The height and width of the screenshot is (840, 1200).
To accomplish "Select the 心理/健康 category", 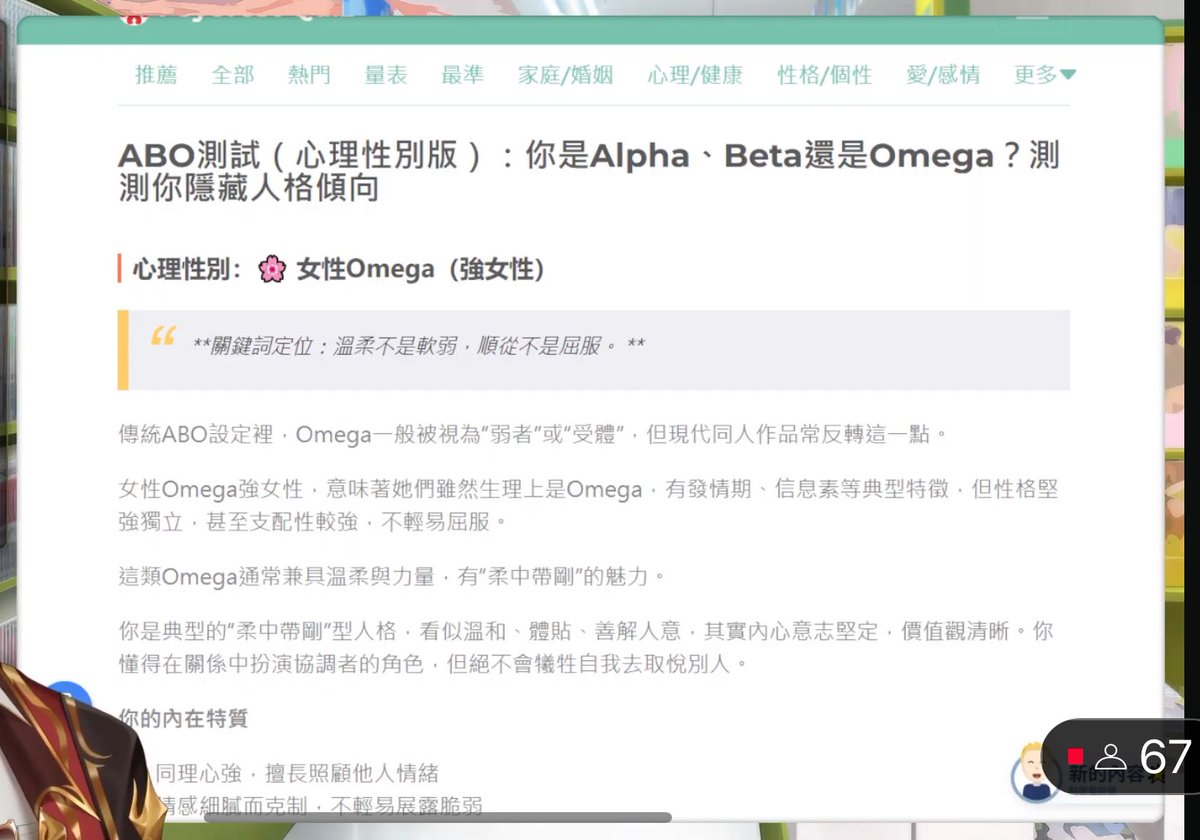I will coord(695,75).
